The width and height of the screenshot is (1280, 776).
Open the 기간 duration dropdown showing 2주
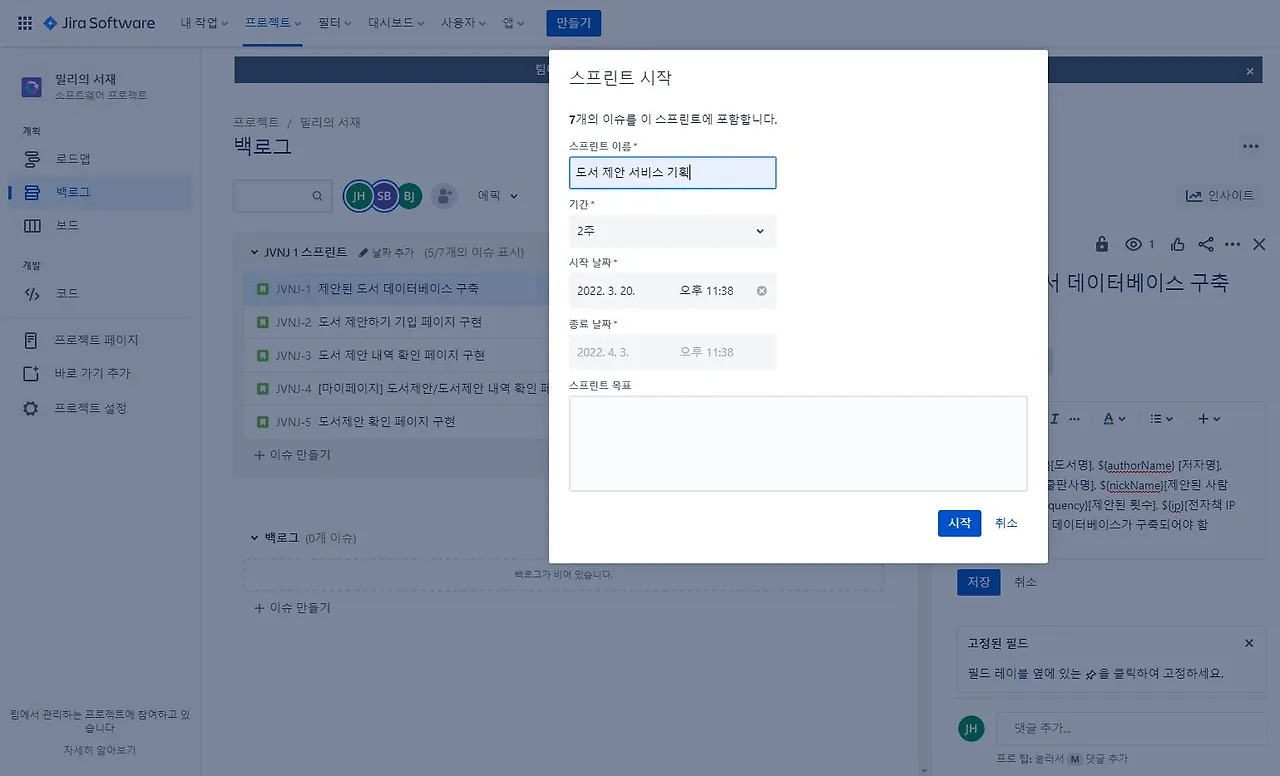pyautogui.click(x=672, y=231)
